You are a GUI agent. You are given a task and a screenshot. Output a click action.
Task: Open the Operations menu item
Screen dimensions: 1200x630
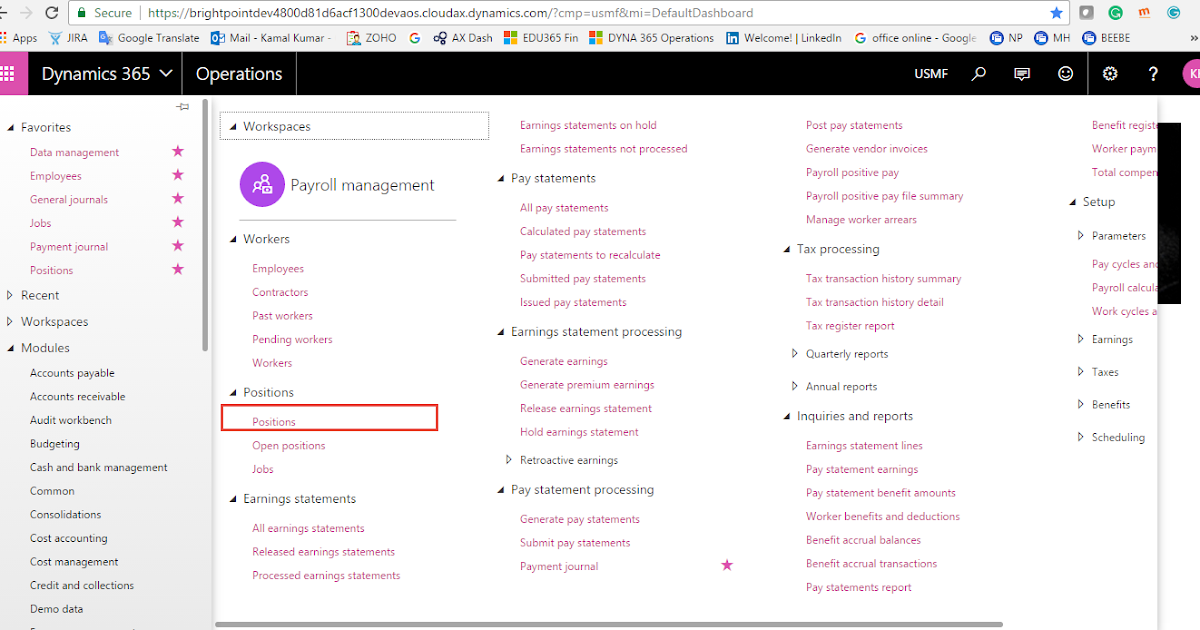click(238, 73)
